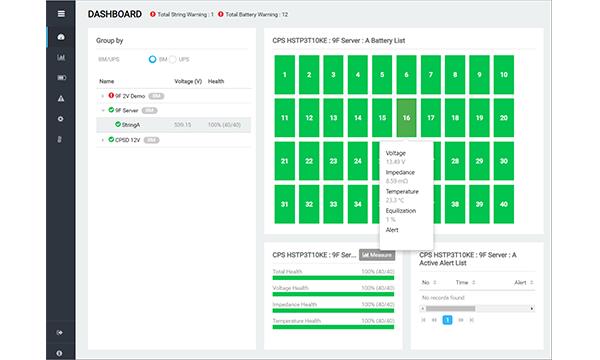This screenshot has height=360, width=600.
Task: Click the Temperature Health progress bar
Action: tap(333, 327)
